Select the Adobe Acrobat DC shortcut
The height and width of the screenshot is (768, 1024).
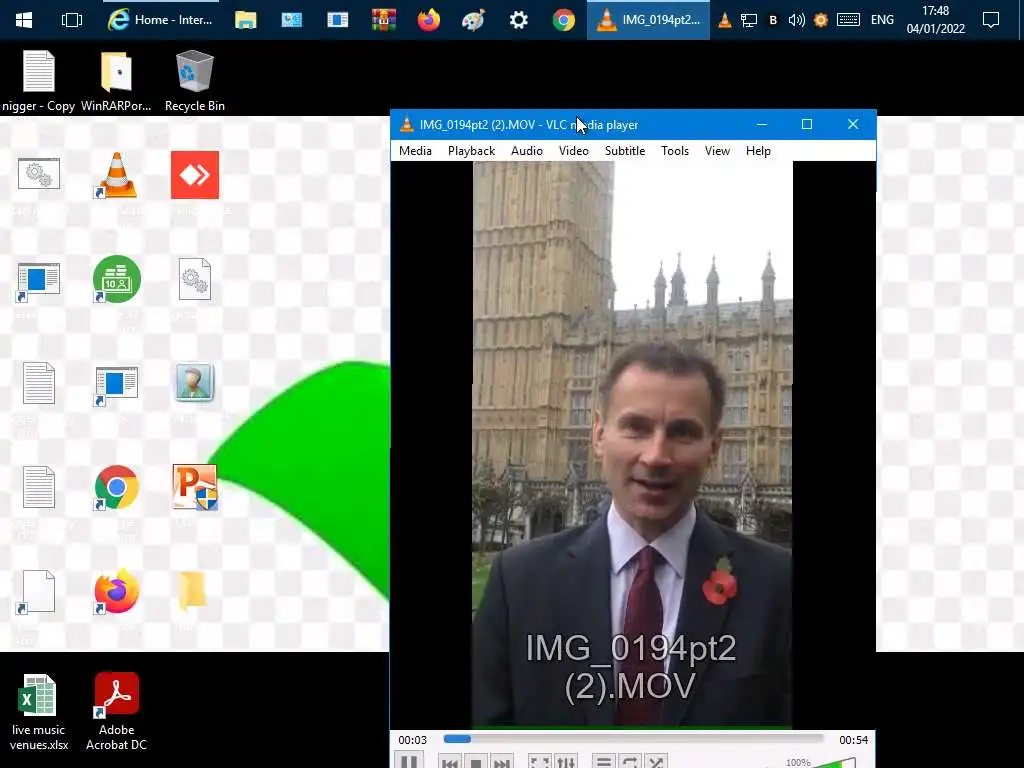[116, 712]
